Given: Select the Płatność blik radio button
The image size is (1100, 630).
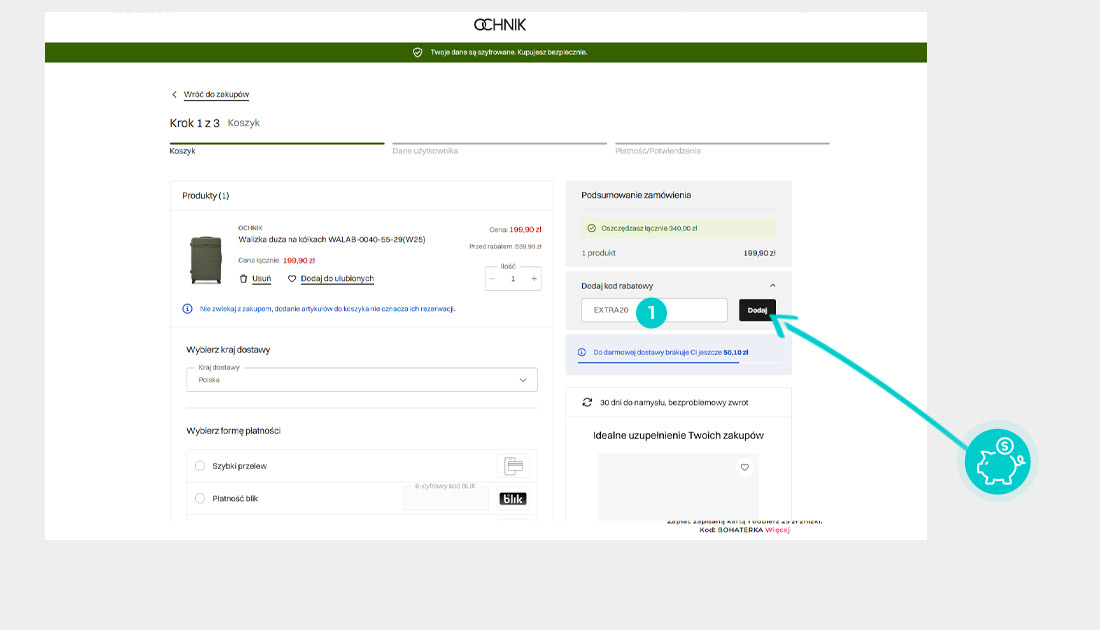Looking at the screenshot, I should 200,498.
